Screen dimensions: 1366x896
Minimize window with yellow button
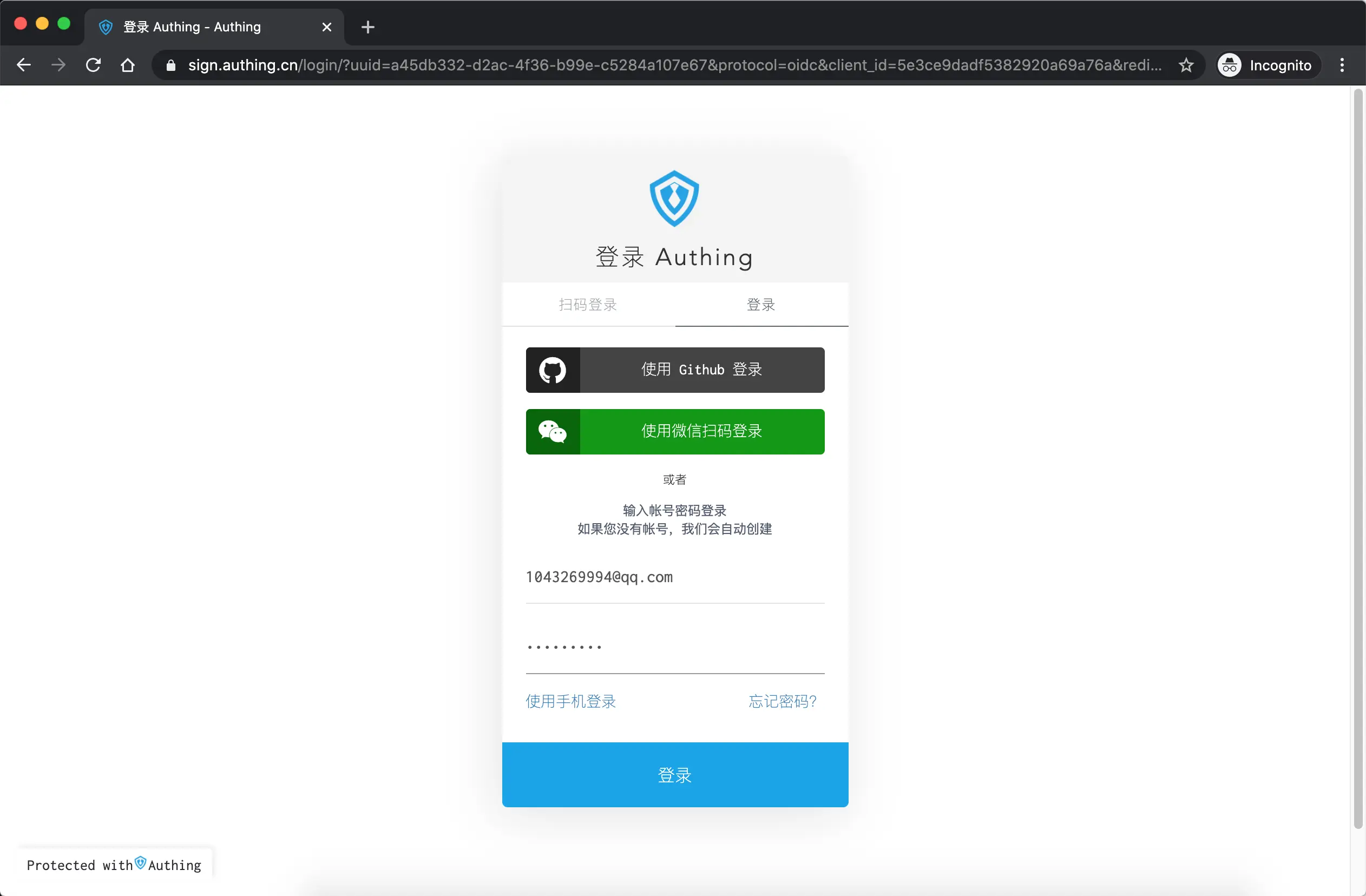pos(42,23)
